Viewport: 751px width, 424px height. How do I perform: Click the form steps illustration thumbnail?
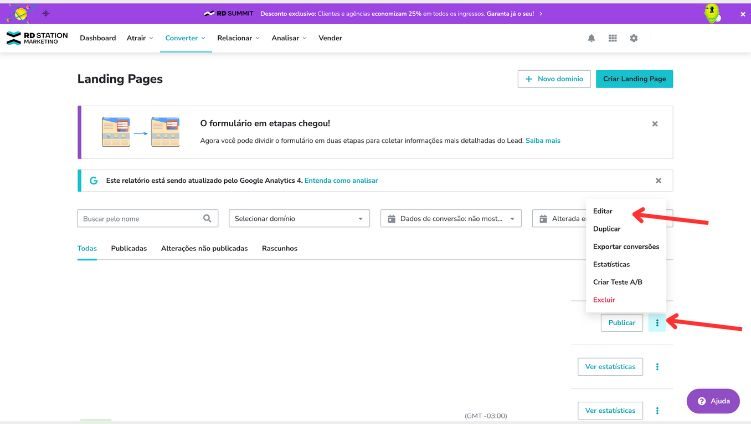pos(140,132)
